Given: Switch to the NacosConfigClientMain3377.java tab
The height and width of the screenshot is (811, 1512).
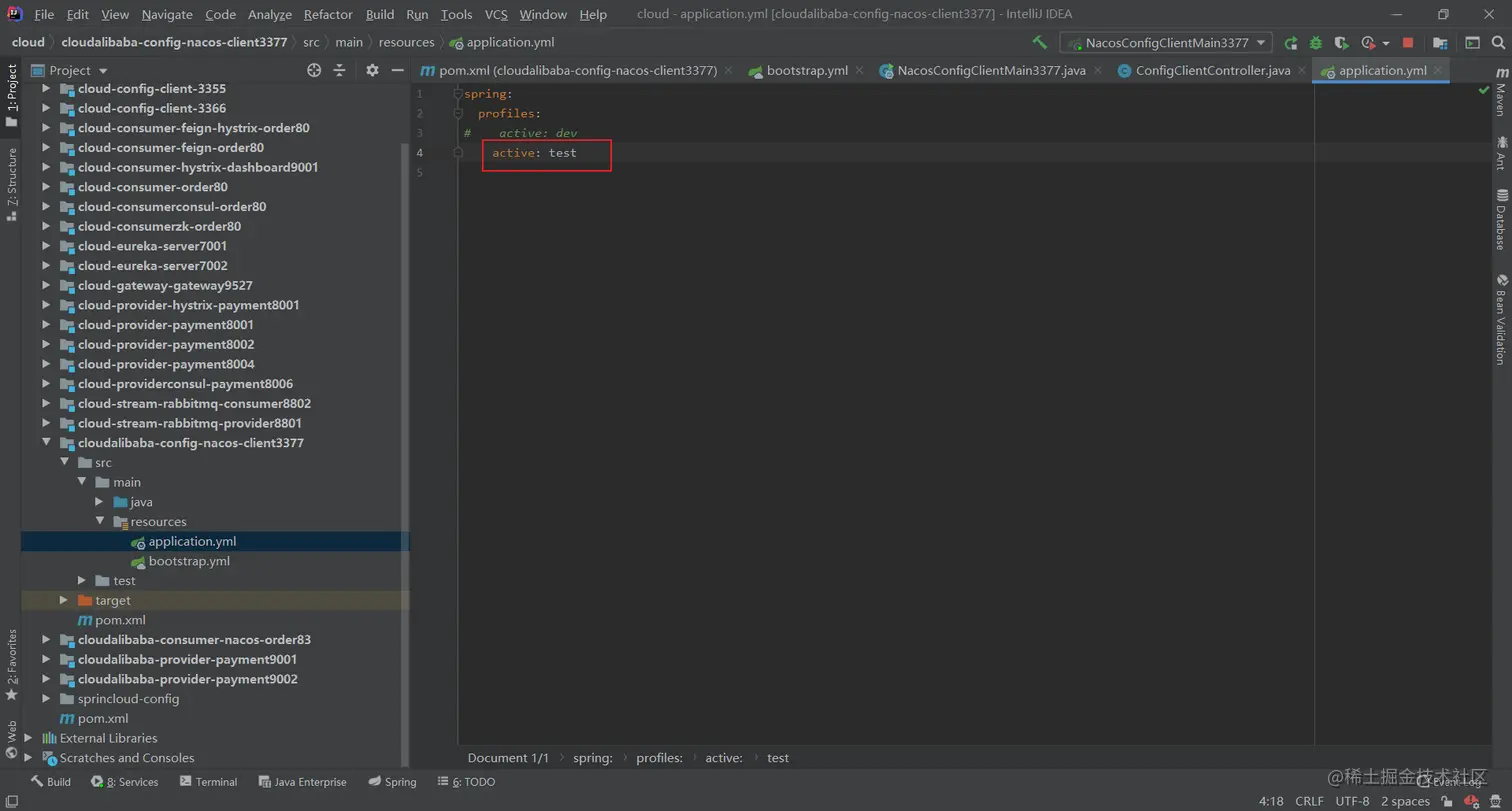Looking at the screenshot, I should pos(991,70).
